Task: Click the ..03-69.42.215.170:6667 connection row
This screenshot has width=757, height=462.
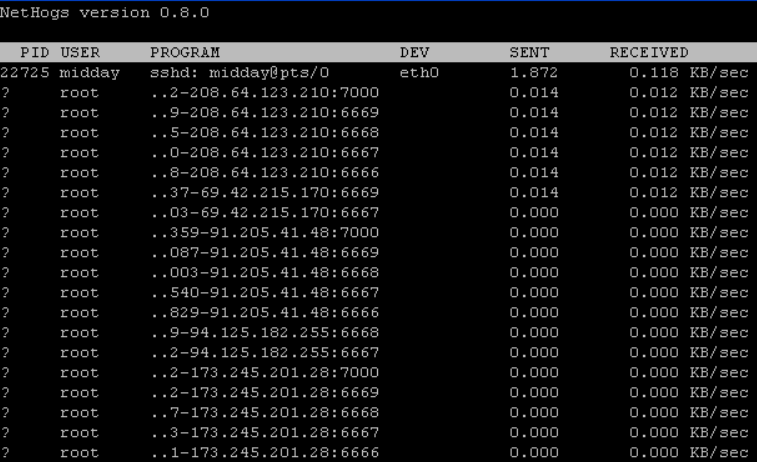Action: pos(375,212)
